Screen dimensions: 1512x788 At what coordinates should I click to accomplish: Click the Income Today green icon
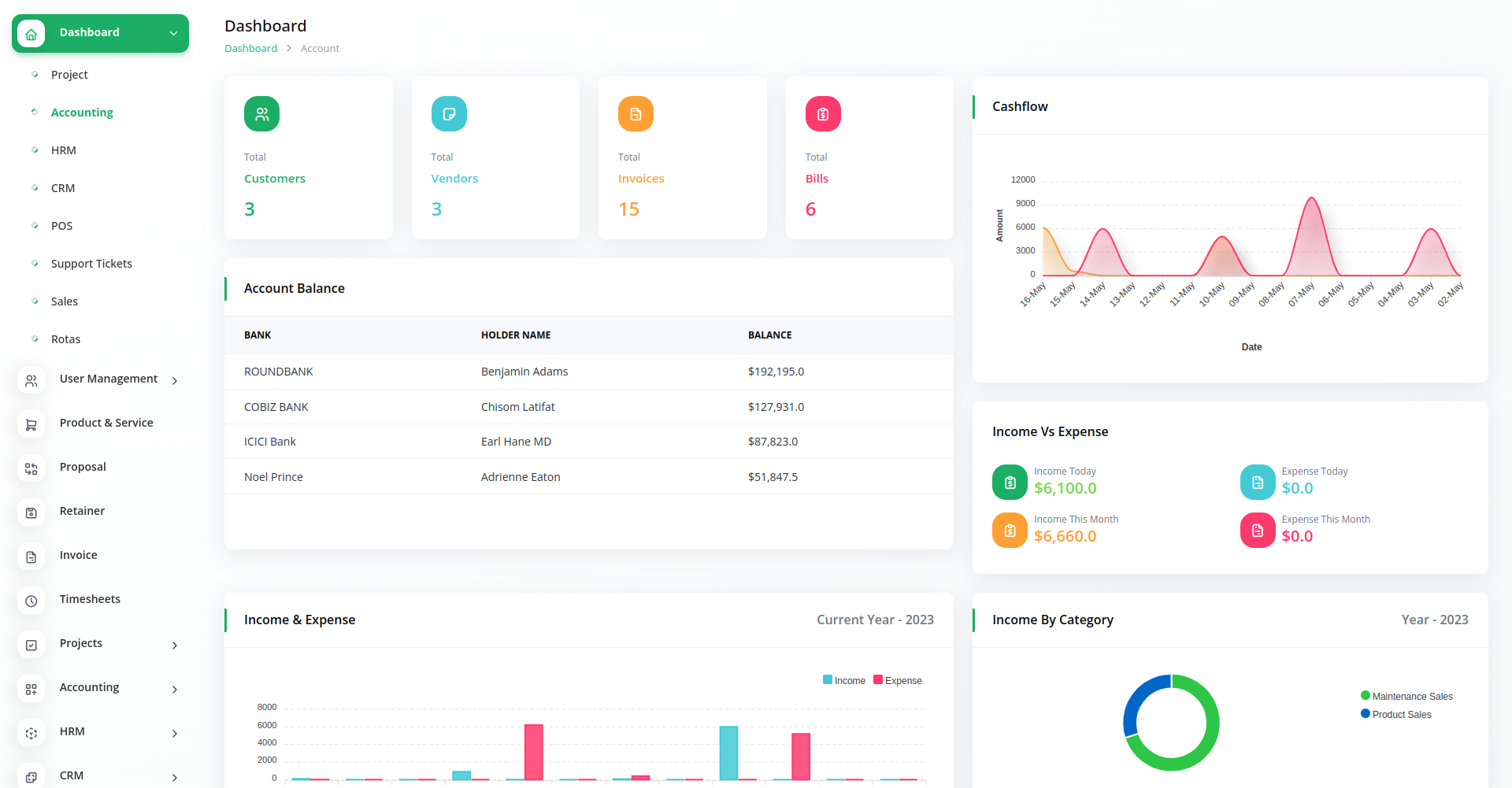point(1010,483)
